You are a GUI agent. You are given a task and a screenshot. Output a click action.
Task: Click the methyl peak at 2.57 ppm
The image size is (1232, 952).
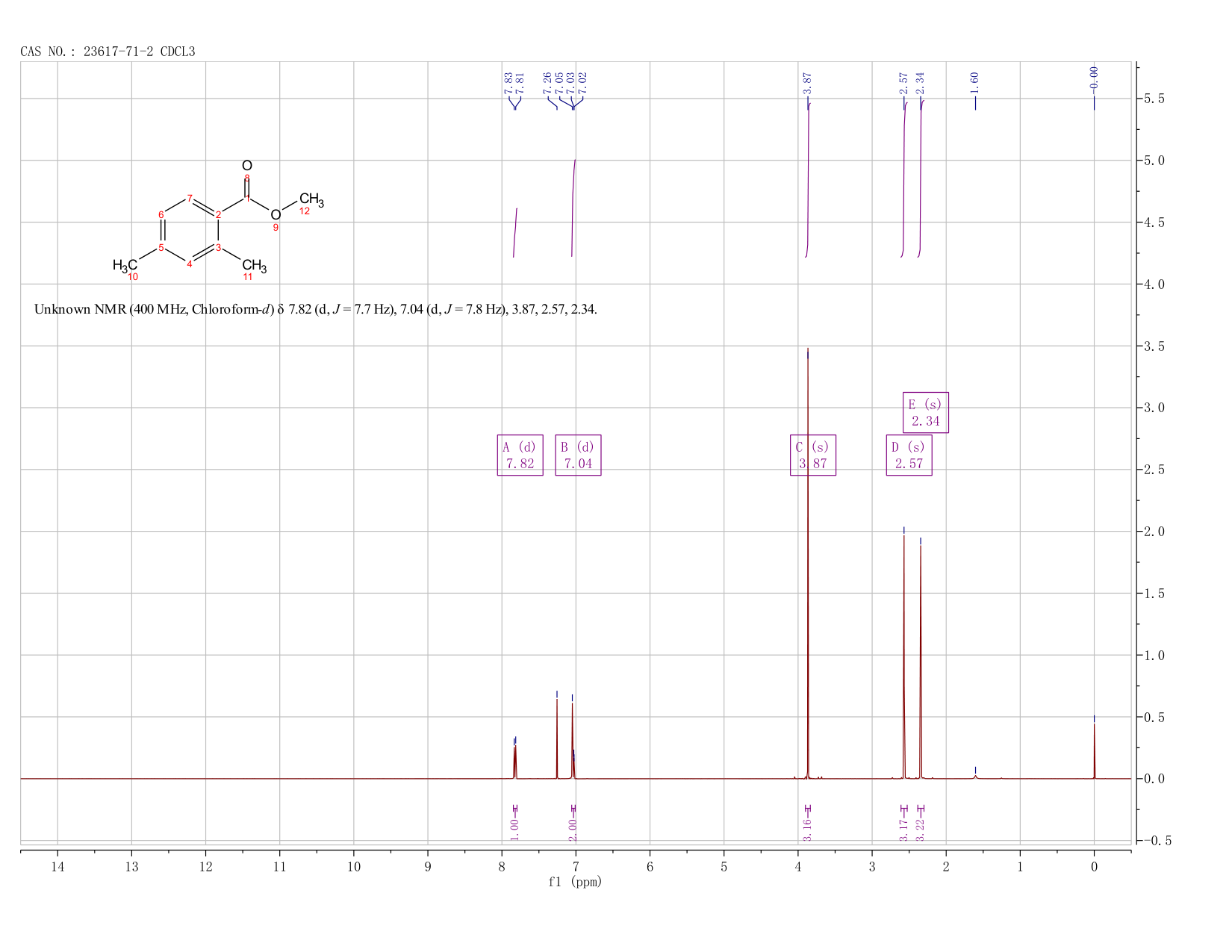click(x=904, y=656)
